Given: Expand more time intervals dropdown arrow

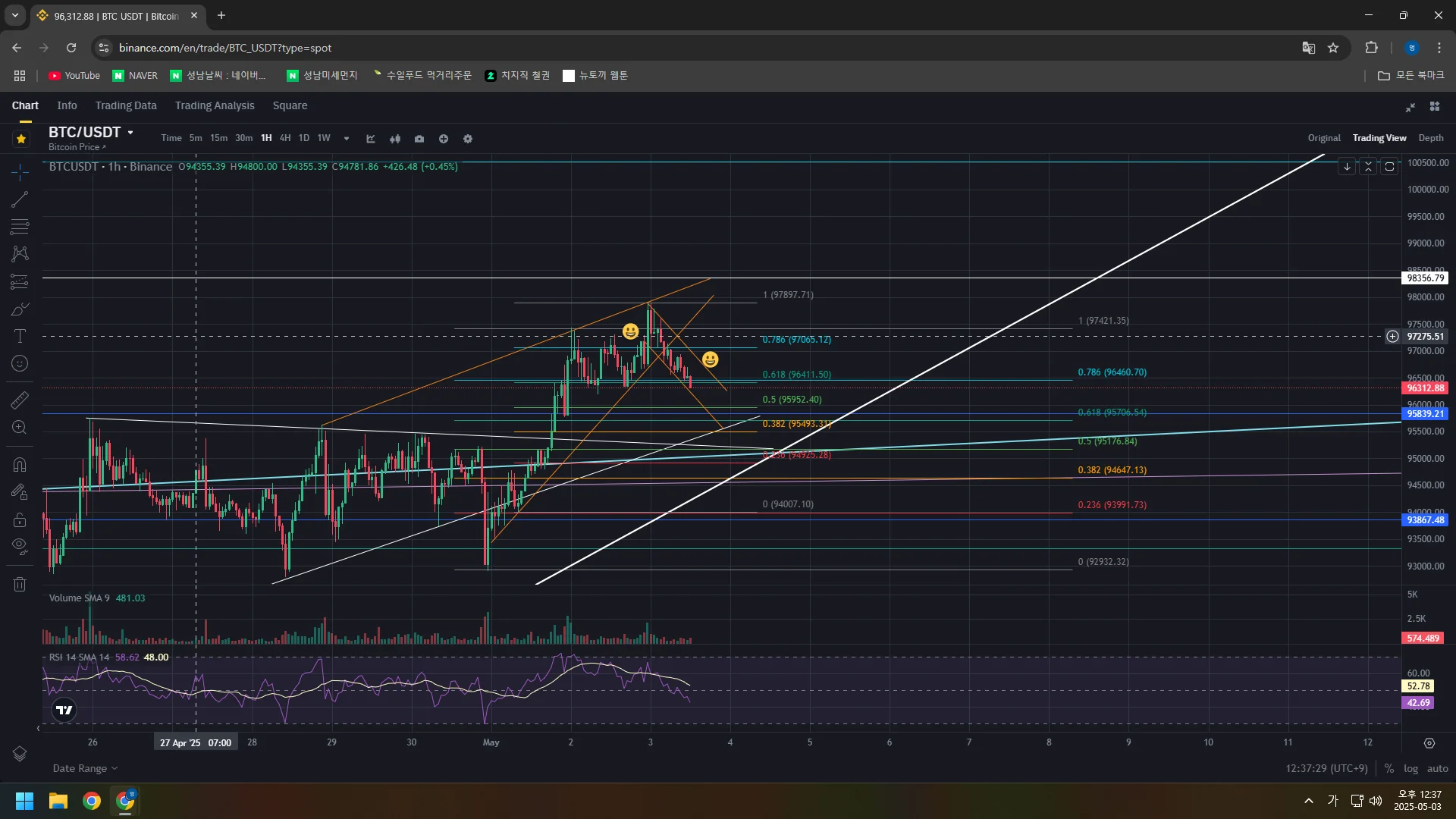Looking at the screenshot, I should tap(347, 139).
